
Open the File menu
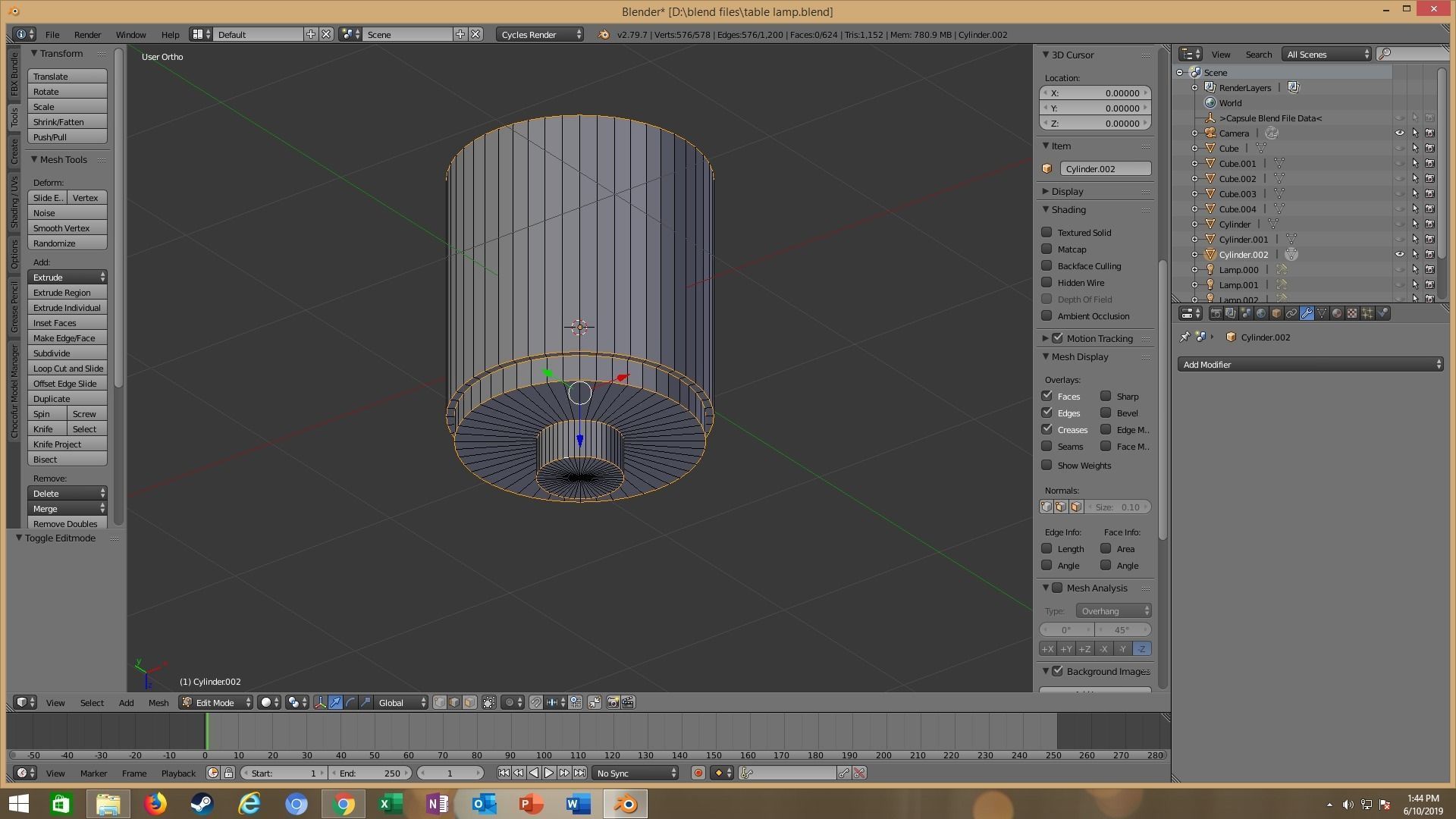click(52, 34)
